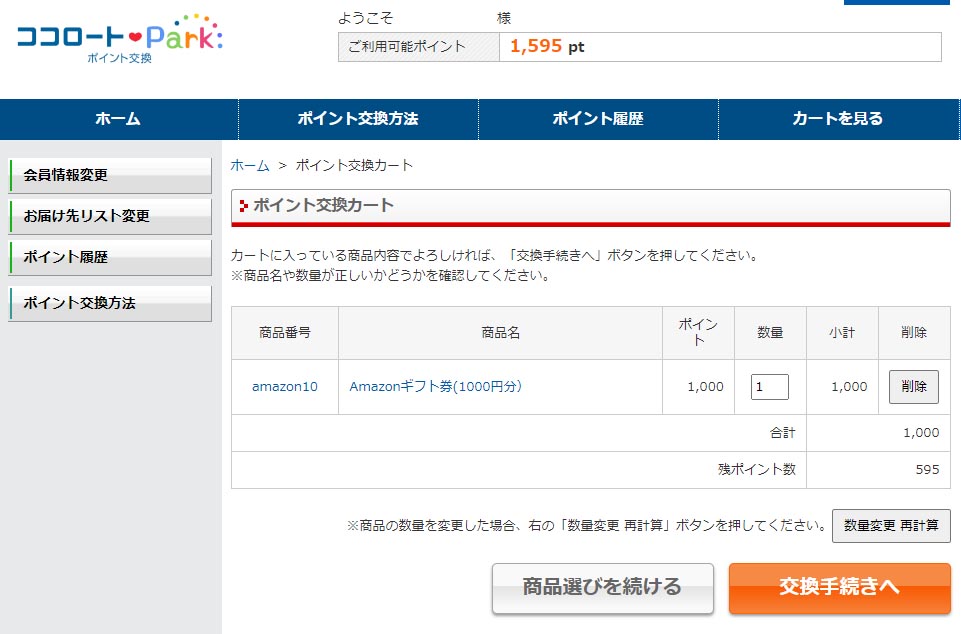Click the quantity input field
The image size is (961, 634).
[x=770, y=387]
